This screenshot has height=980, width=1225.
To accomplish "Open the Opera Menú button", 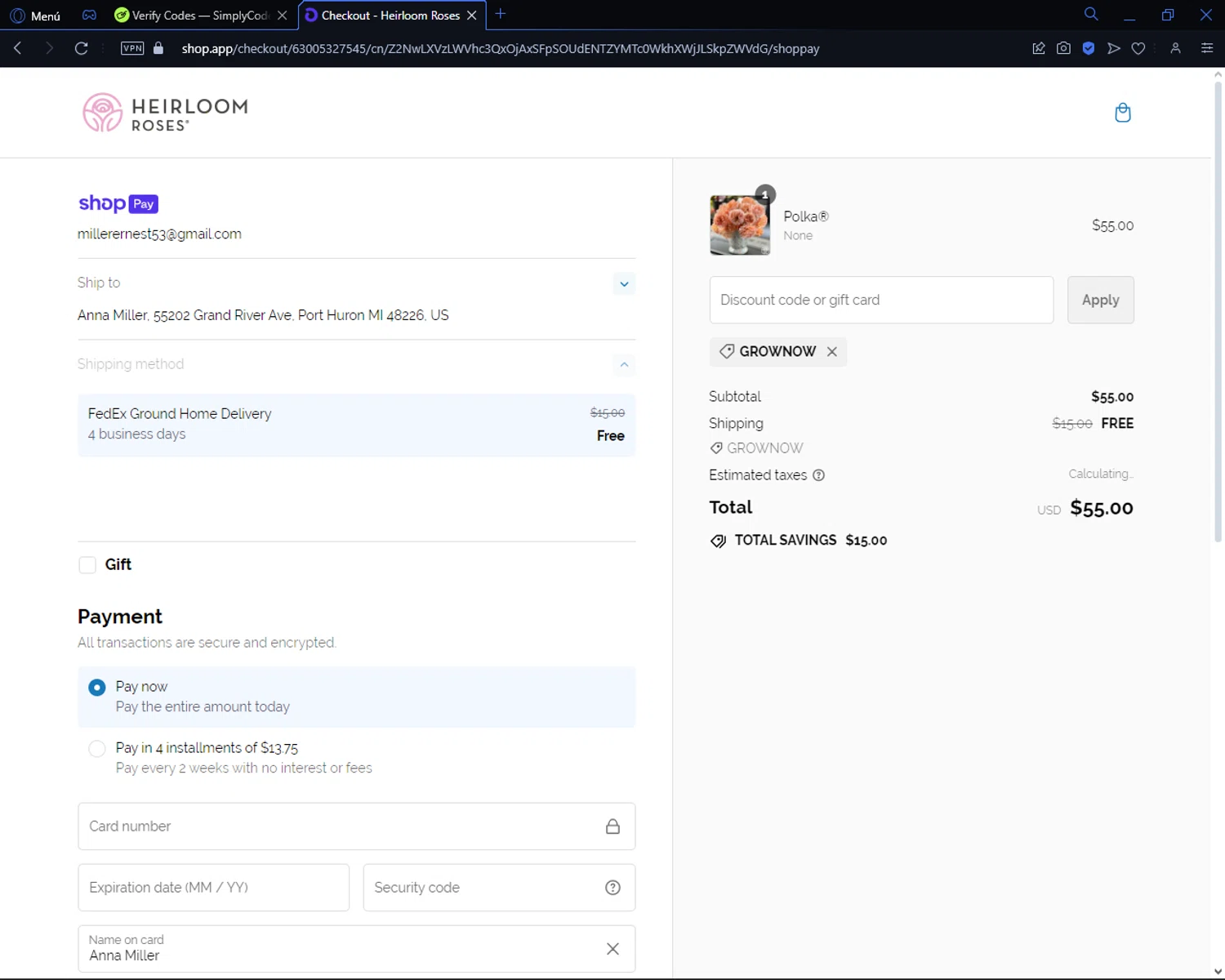I will coord(35,16).
